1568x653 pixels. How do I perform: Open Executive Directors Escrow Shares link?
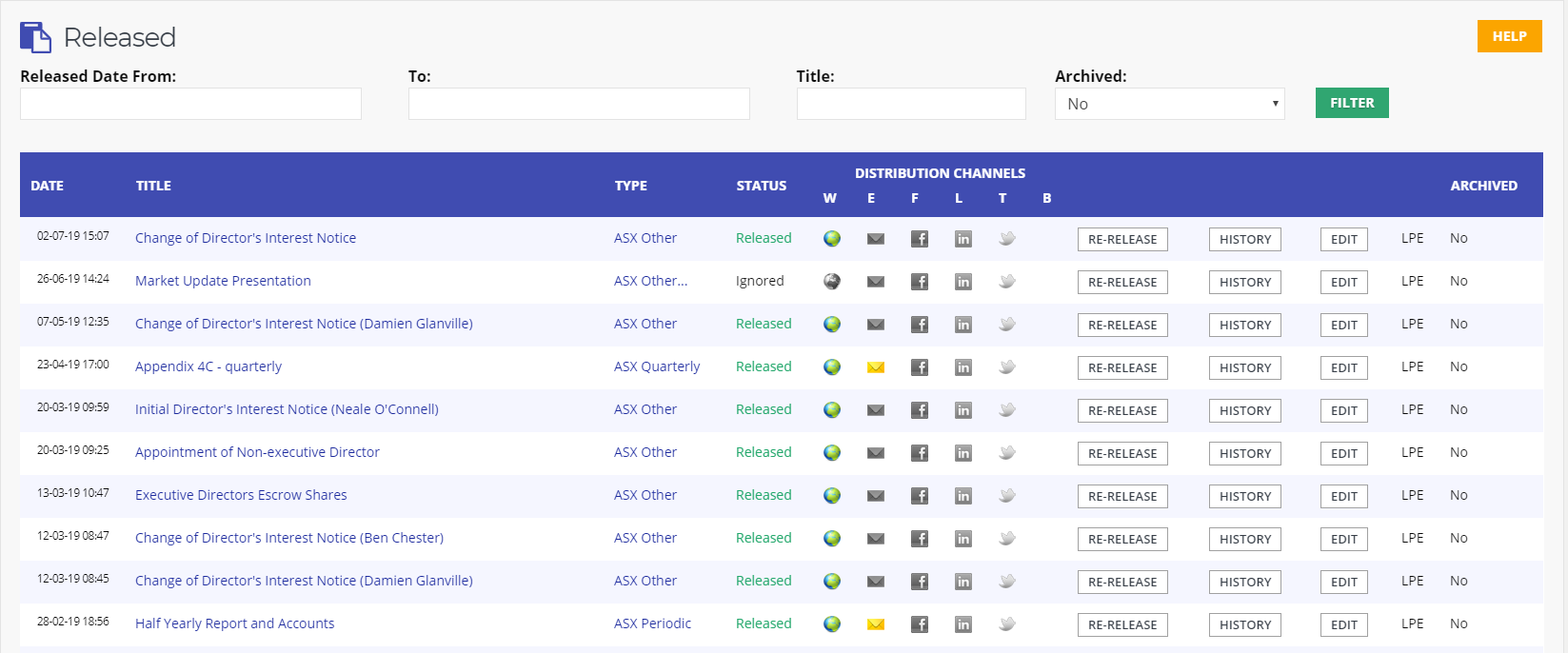point(241,495)
